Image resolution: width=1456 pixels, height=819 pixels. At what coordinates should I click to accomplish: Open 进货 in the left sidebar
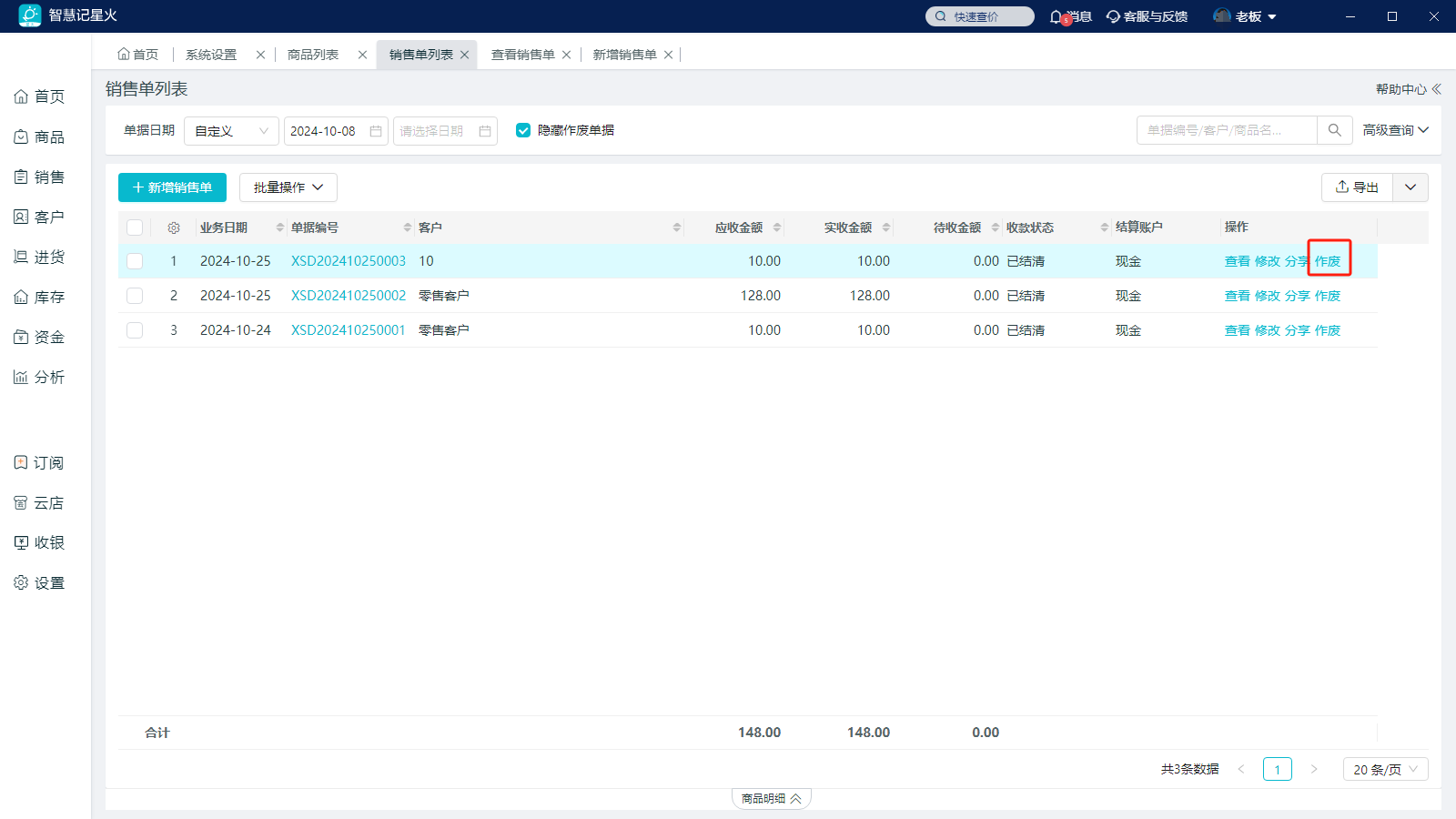point(39,257)
